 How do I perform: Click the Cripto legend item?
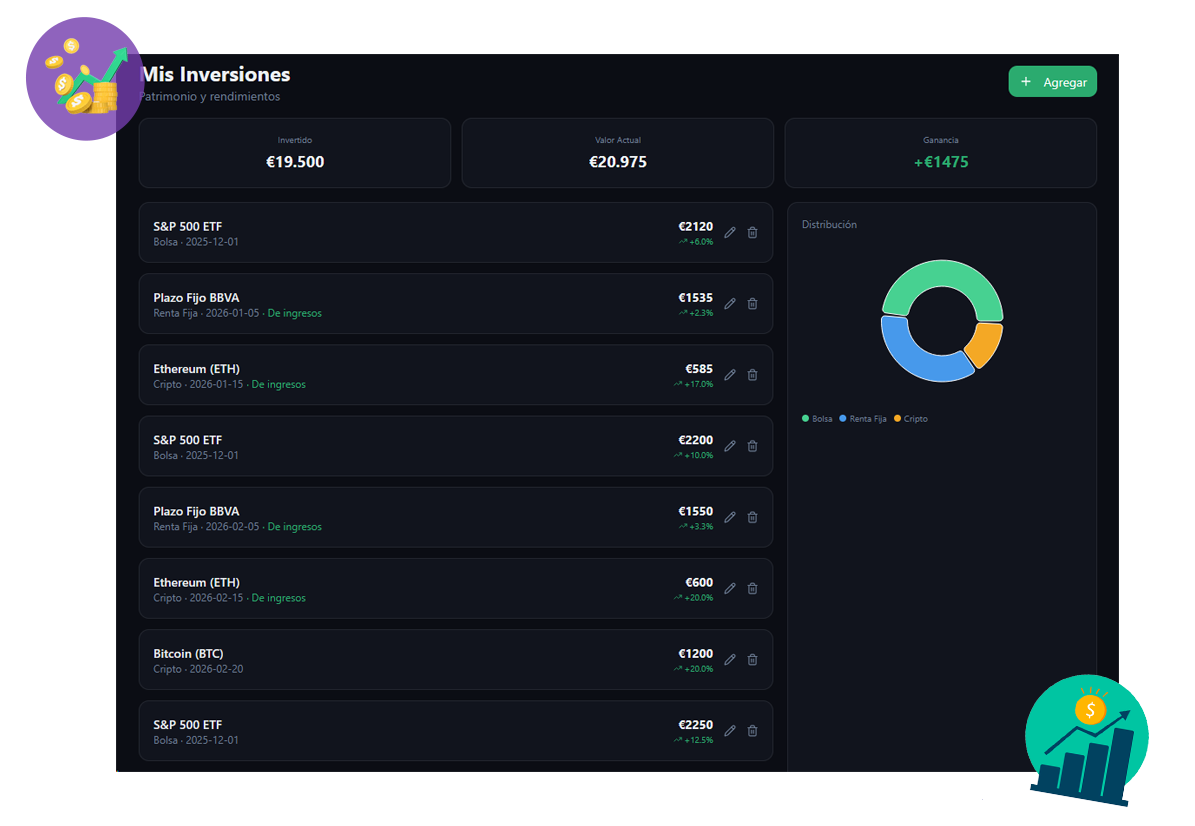click(911, 418)
